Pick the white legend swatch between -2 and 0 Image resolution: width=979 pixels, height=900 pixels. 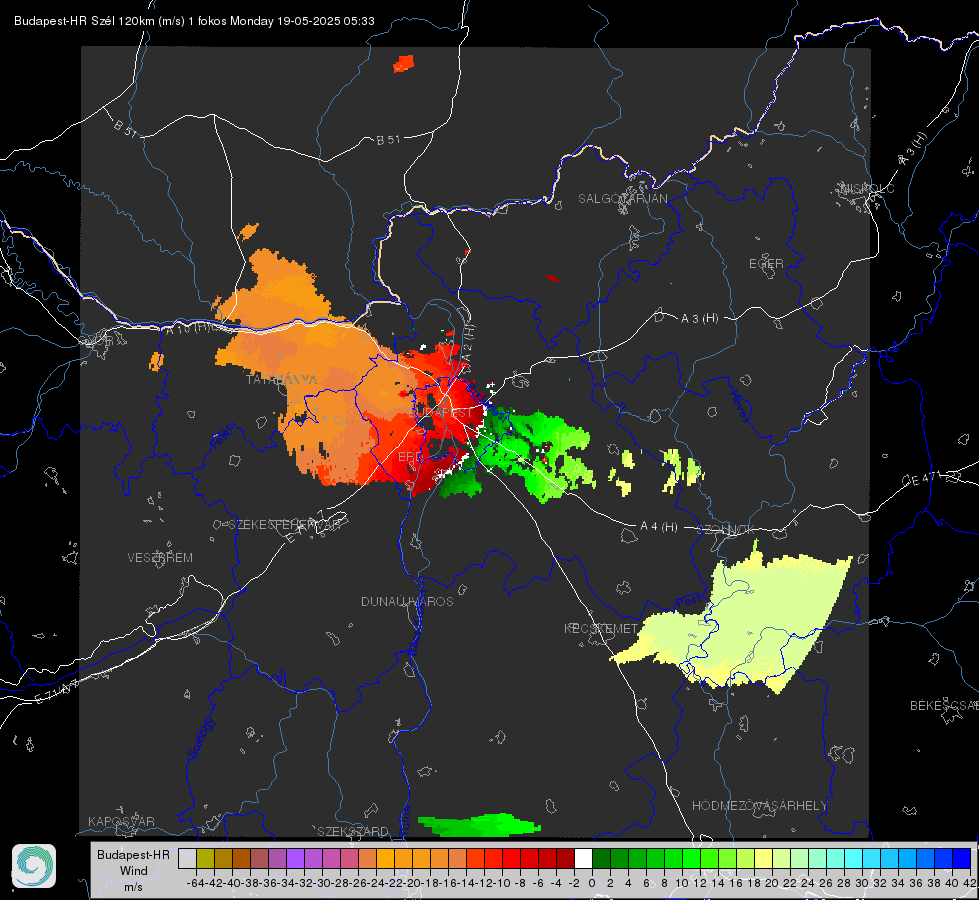click(583, 858)
